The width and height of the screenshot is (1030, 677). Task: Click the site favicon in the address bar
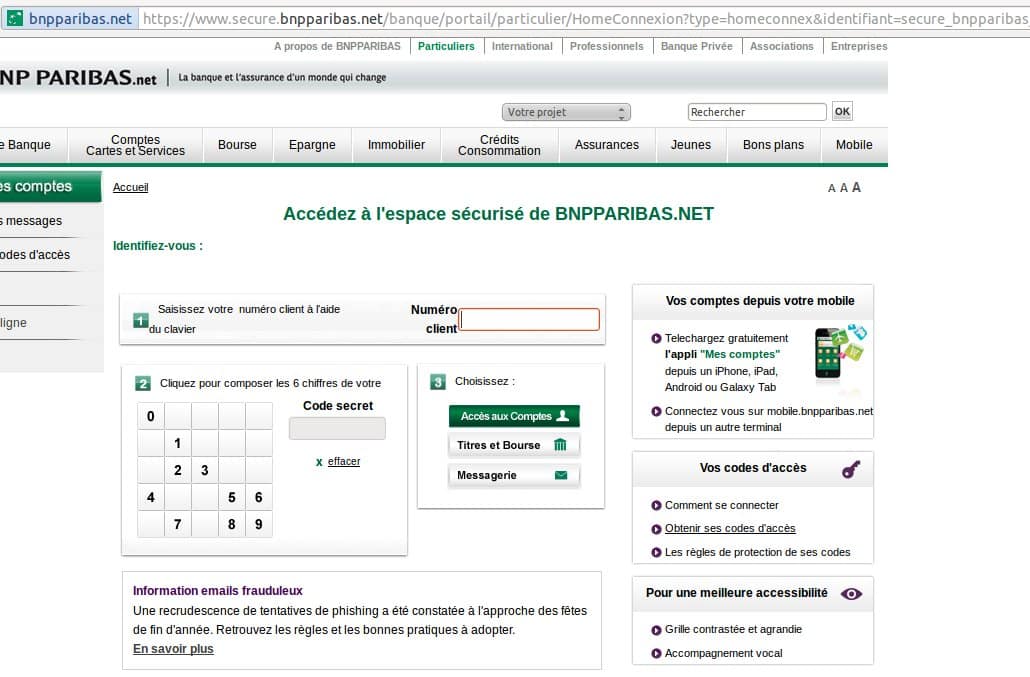click(14, 18)
